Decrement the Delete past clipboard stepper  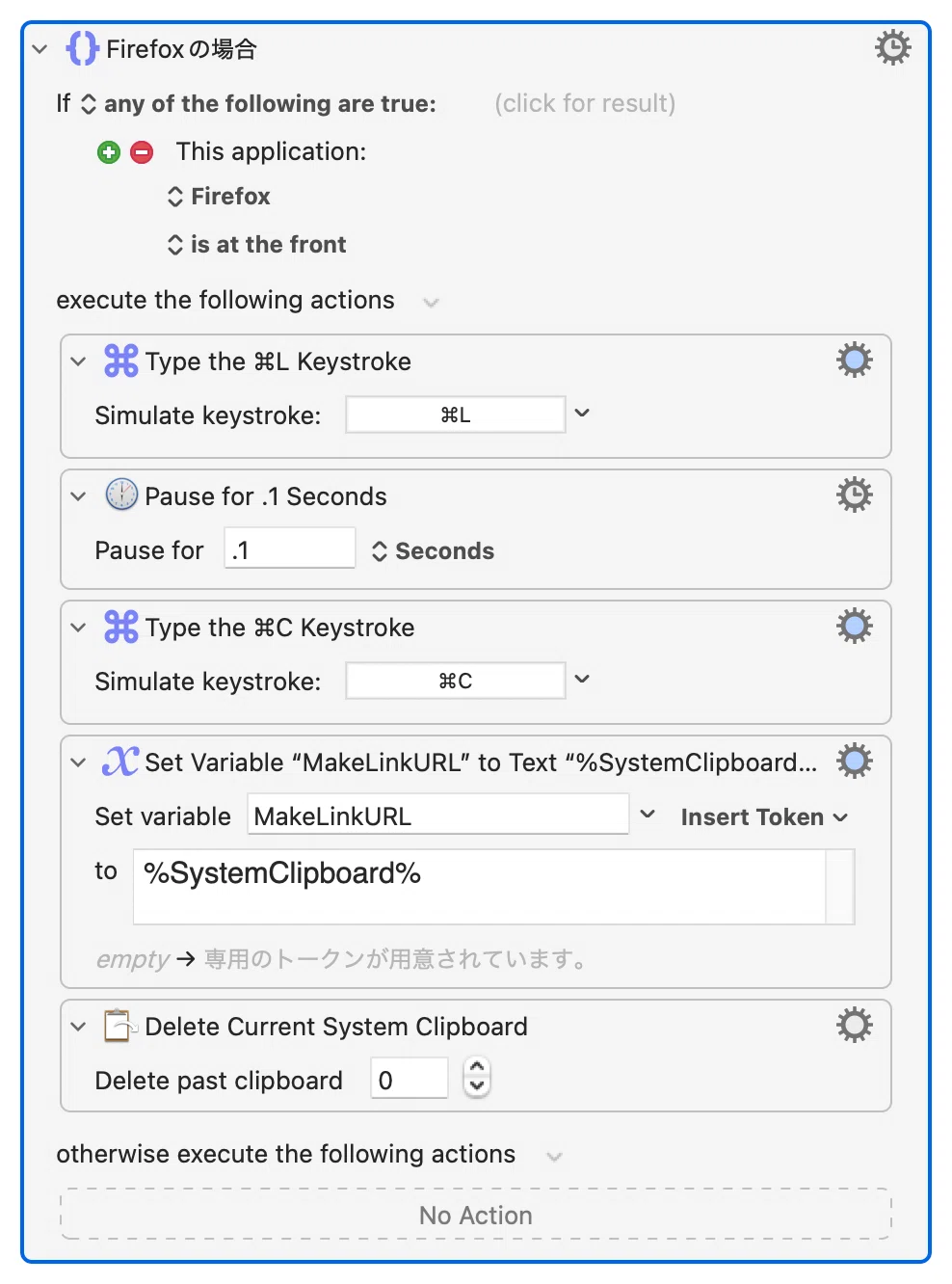(477, 1087)
